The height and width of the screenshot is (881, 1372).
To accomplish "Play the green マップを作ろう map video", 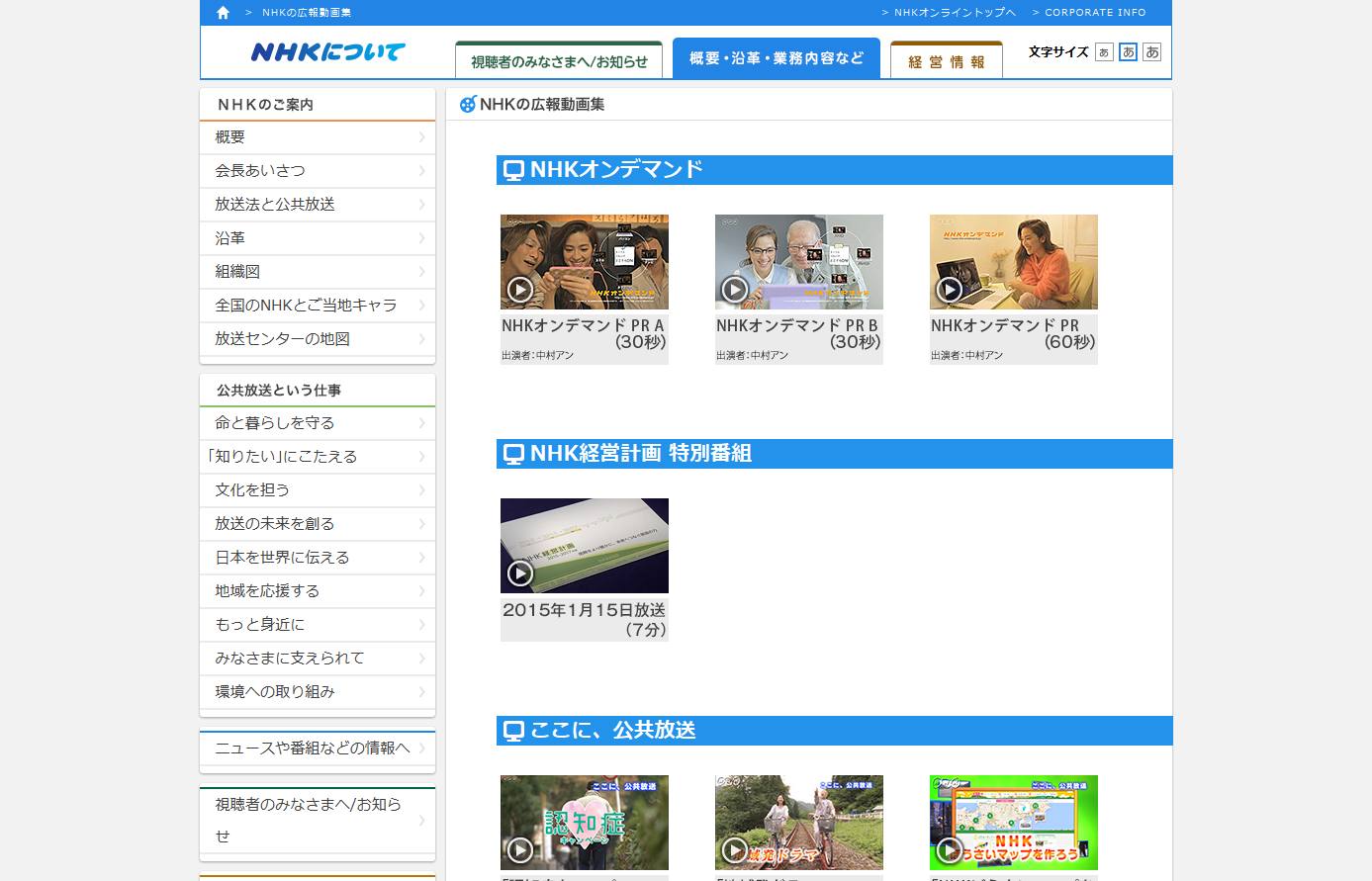I will [1014, 823].
